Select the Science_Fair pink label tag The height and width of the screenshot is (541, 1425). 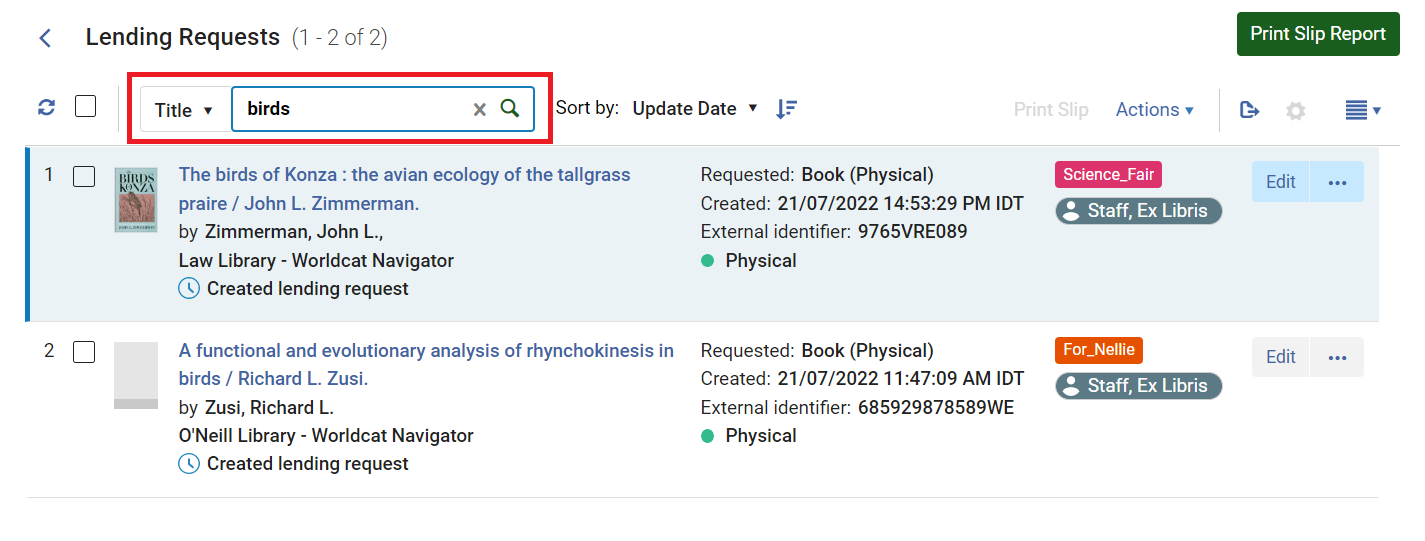point(1108,175)
